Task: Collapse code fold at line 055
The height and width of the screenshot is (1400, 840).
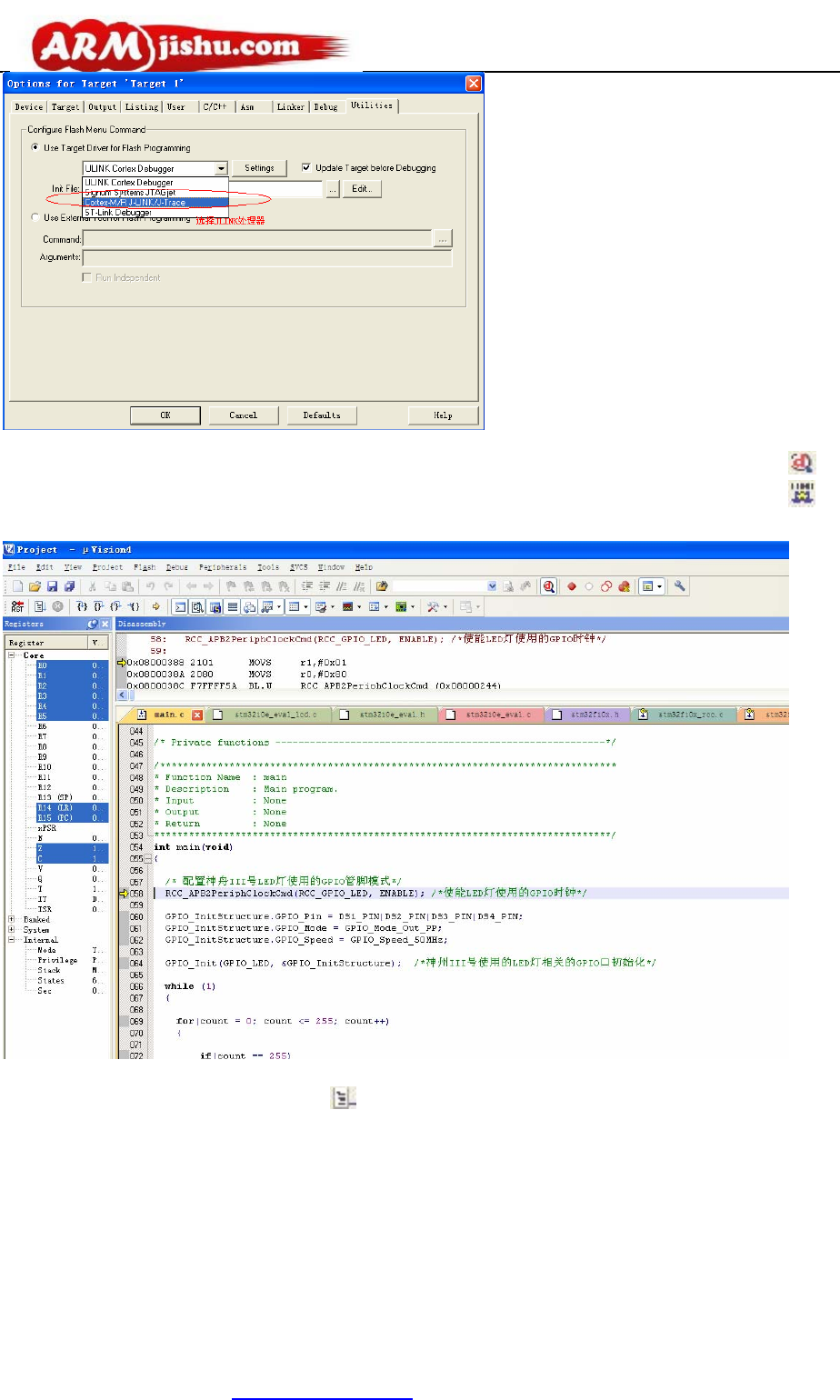Action: [x=148, y=858]
